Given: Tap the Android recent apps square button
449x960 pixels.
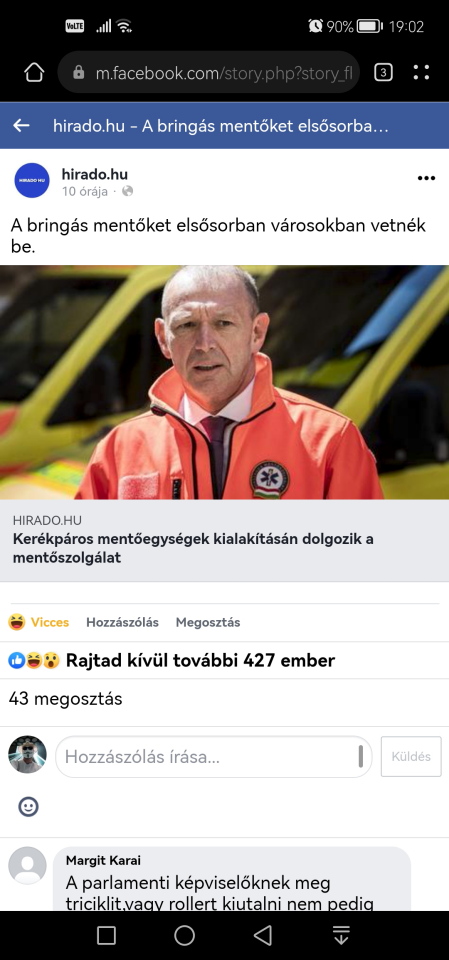Looking at the screenshot, I should coord(107,935).
